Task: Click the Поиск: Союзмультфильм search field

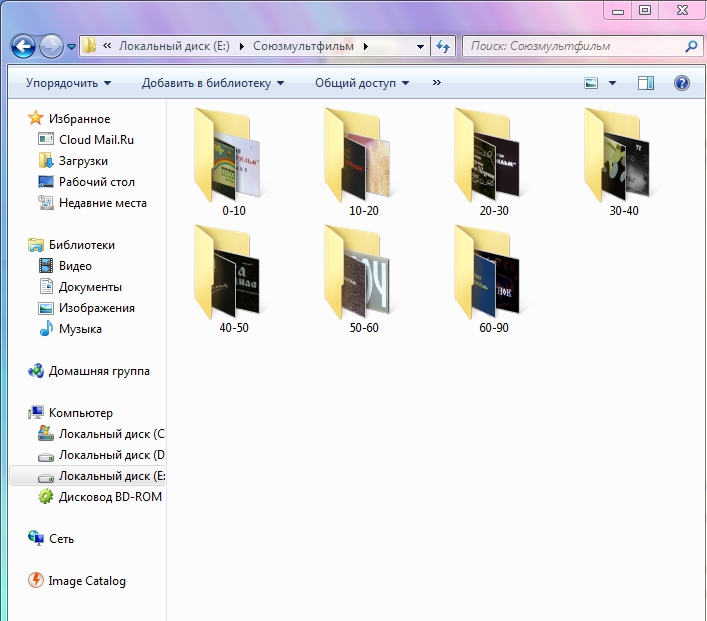Action: [572, 46]
